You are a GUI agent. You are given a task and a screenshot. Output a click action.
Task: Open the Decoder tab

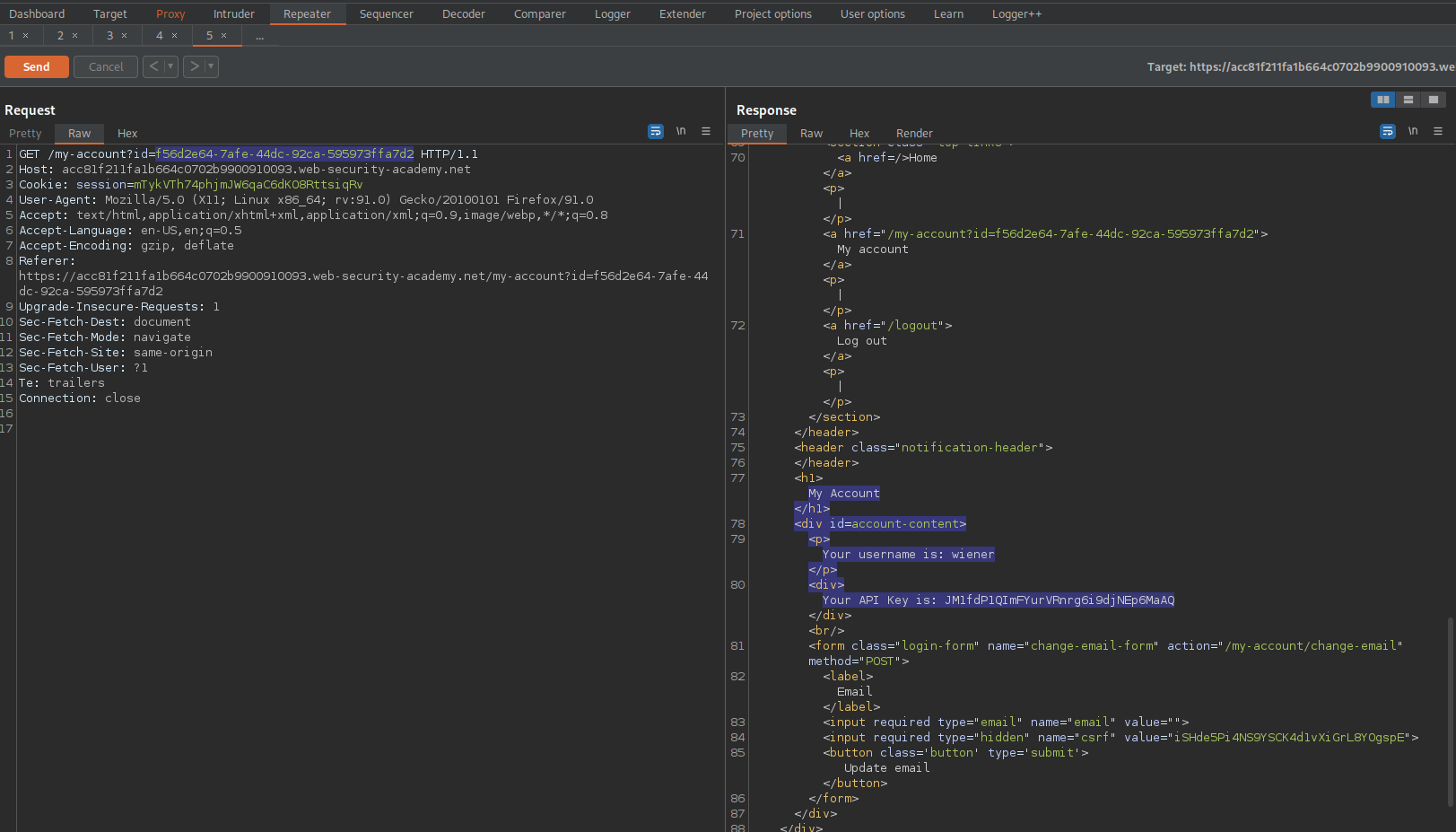[464, 13]
